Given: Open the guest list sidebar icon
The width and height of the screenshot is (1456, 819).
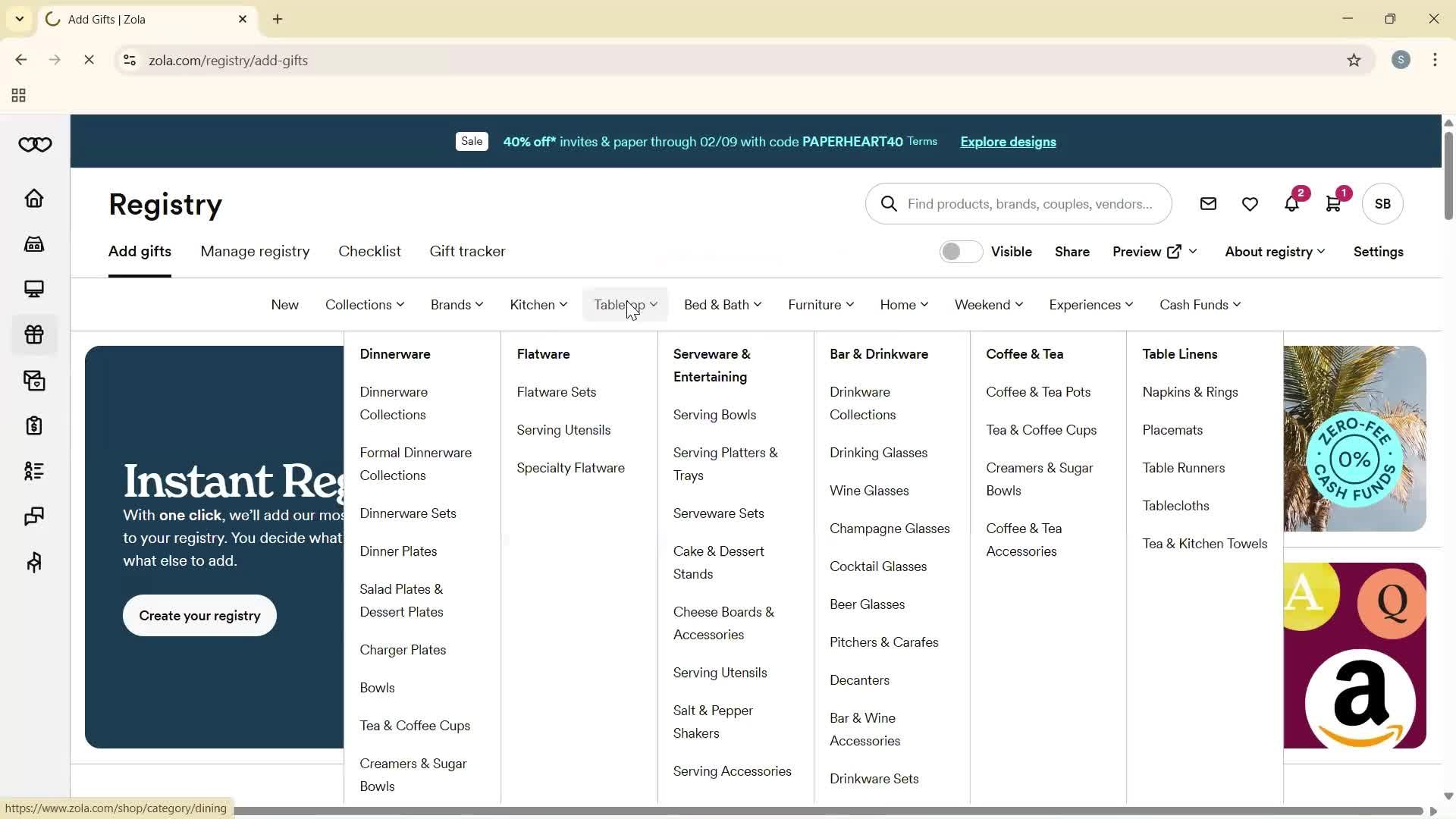Looking at the screenshot, I should tap(33, 472).
